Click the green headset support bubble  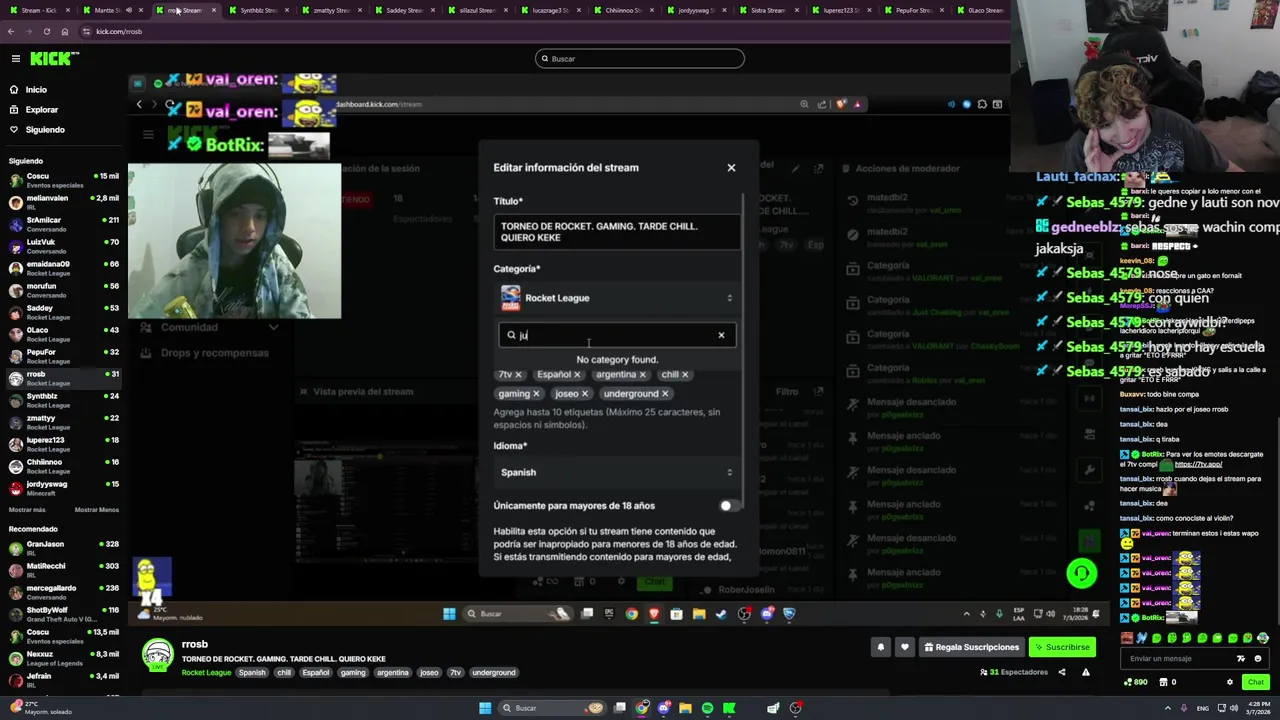pos(1081,573)
